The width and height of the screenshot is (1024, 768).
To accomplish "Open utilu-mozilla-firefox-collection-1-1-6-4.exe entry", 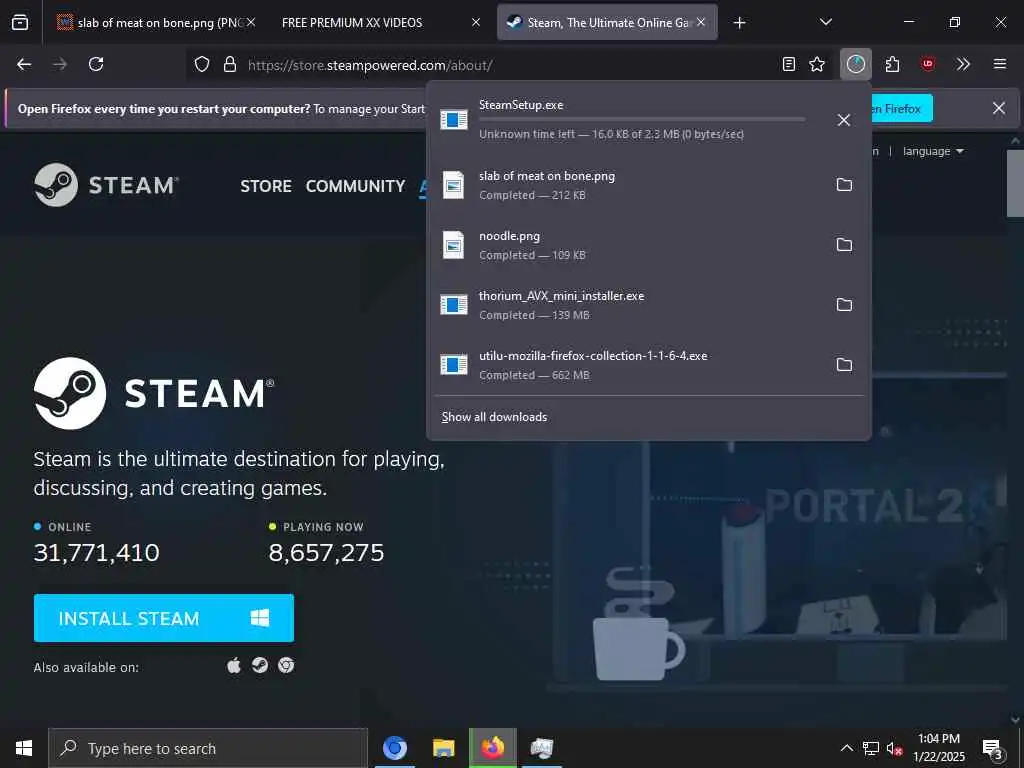I will [627, 365].
